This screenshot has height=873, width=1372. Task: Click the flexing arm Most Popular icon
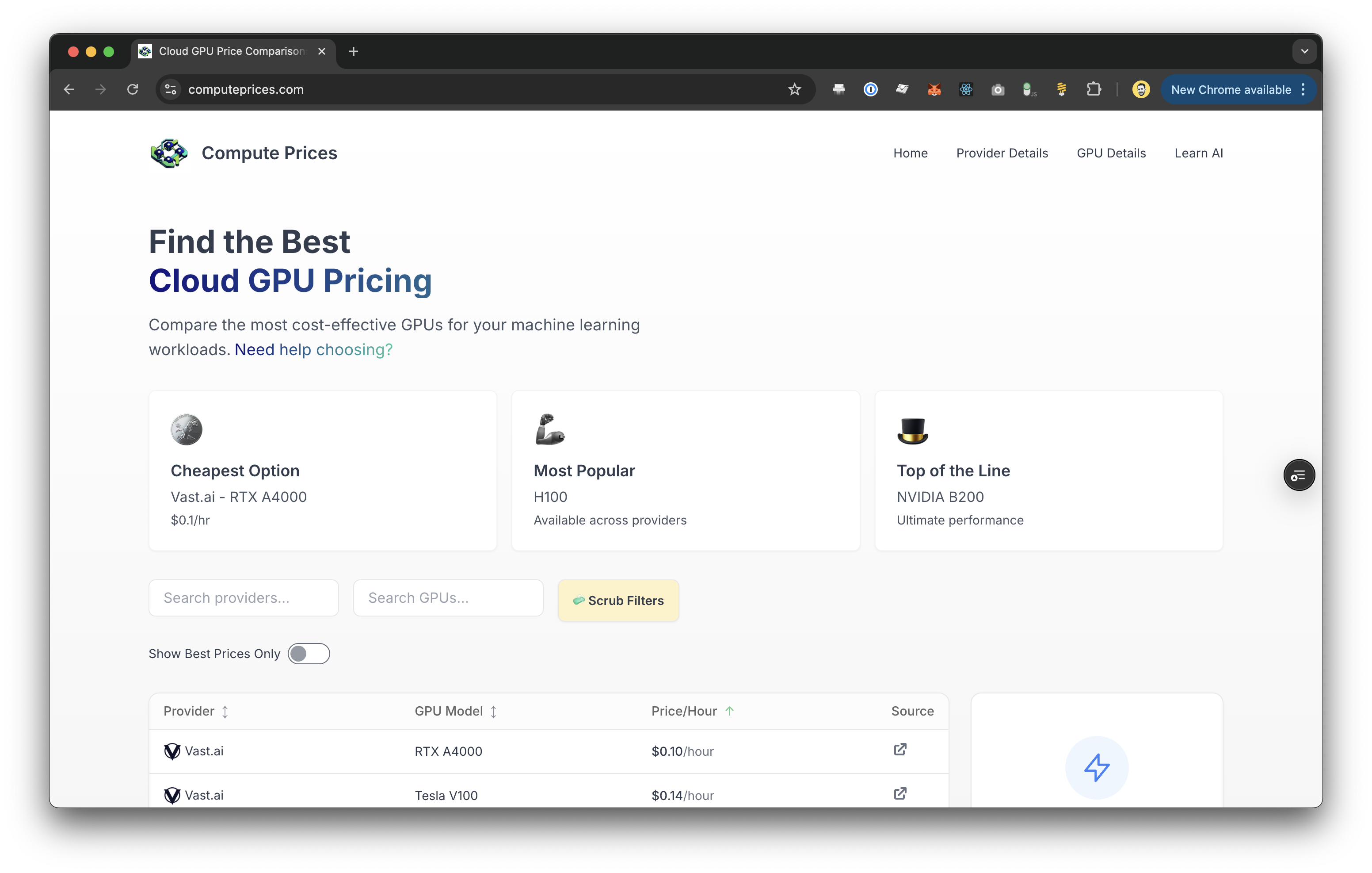click(x=550, y=429)
